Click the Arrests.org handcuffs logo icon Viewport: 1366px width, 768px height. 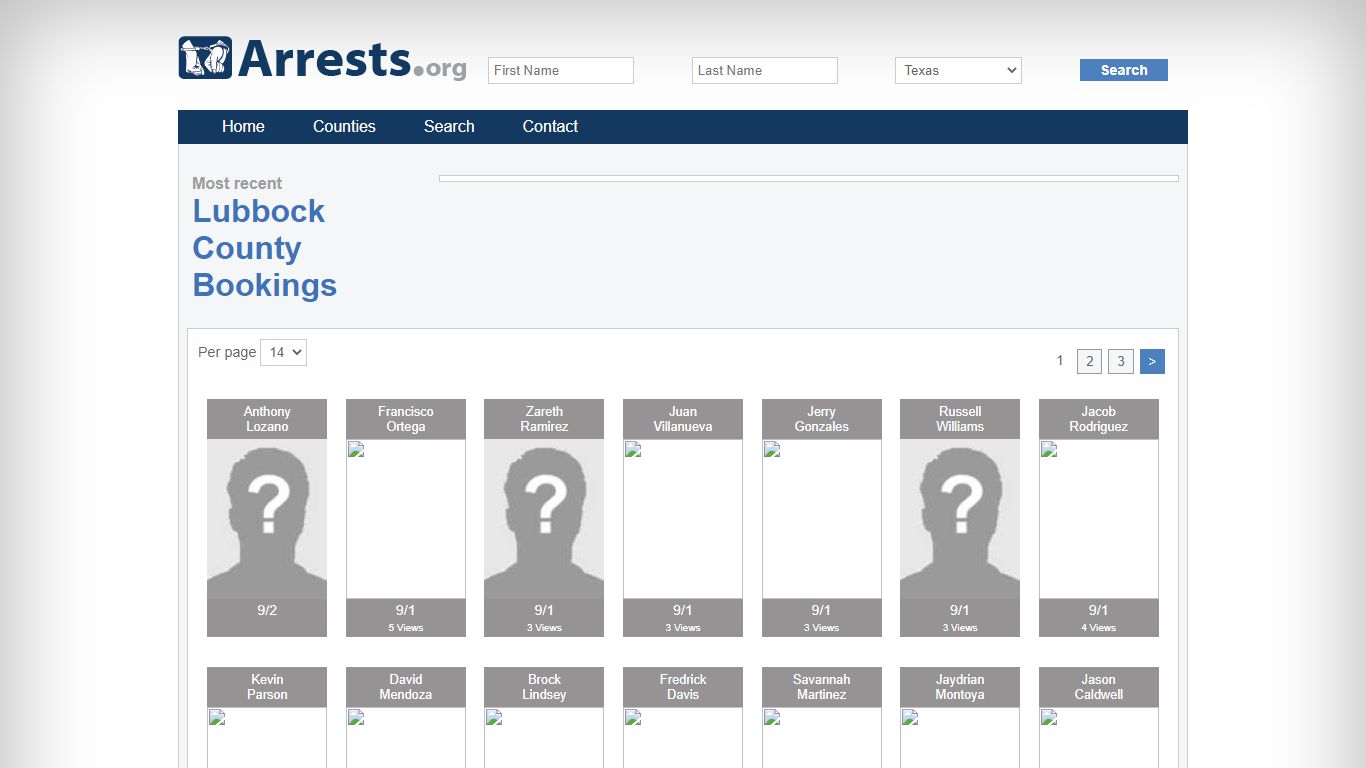pyautogui.click(x=205, y=58)
